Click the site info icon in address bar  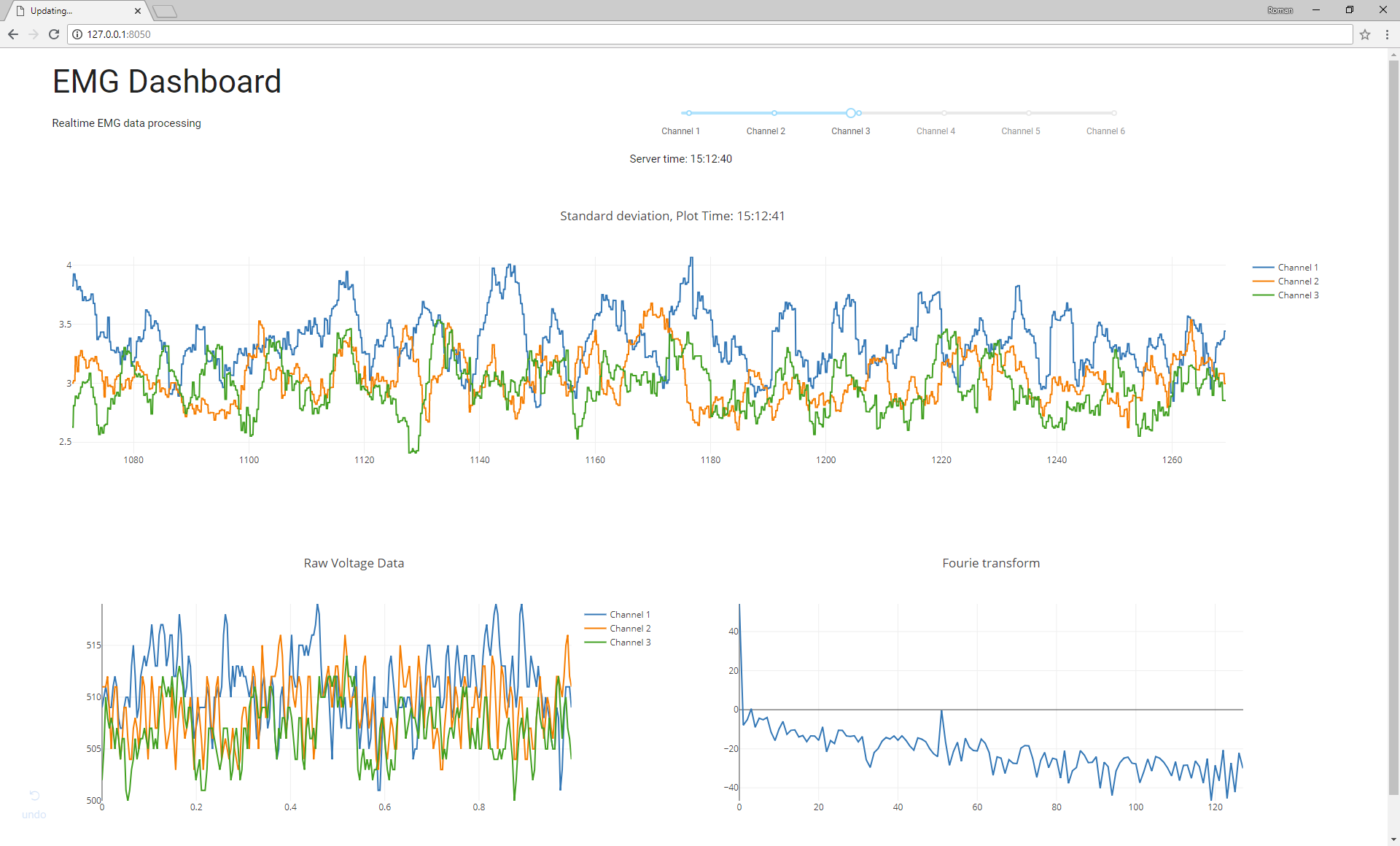click(77, 34)
